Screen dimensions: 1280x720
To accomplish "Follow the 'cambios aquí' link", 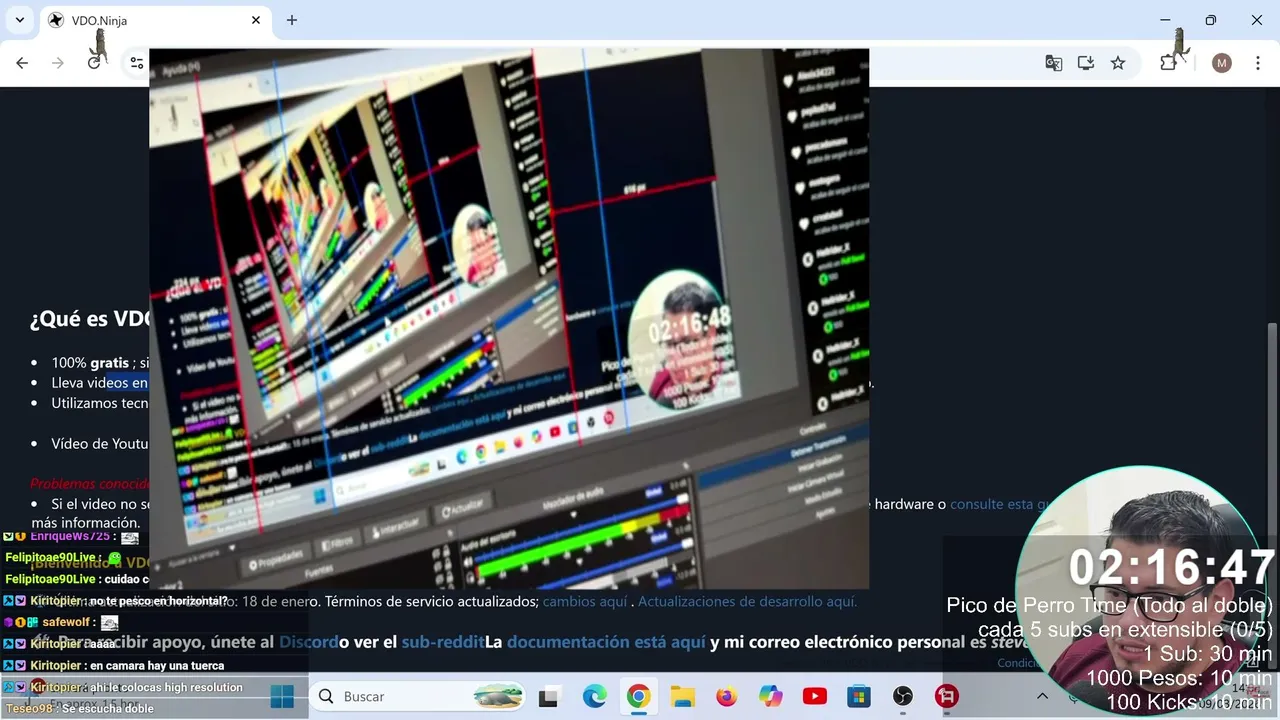I will pos(585,602).
